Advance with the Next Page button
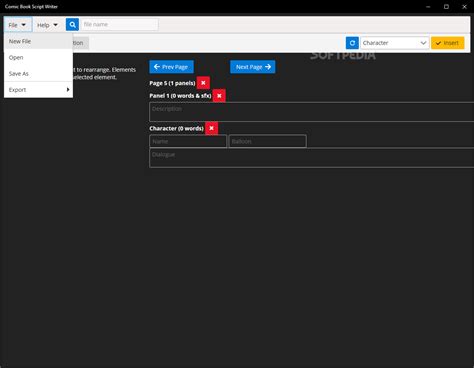Image resolution: width=474 pixels, height=368 pixels. click(253, 67)
